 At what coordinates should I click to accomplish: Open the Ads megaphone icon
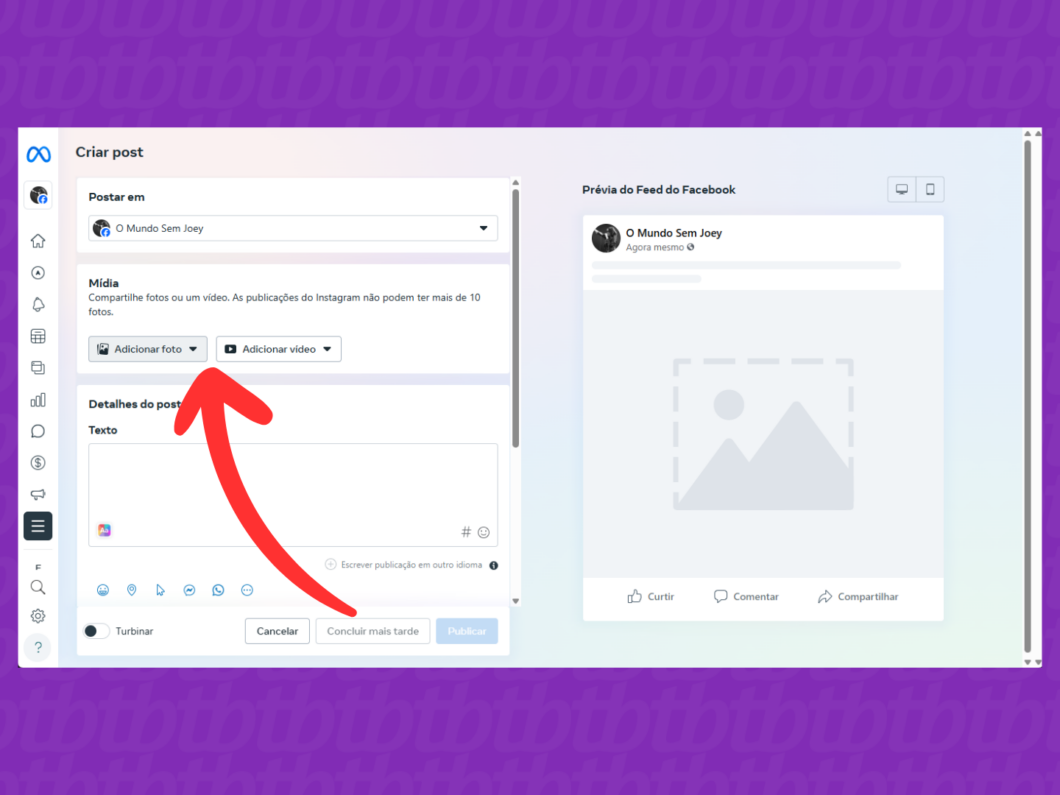point(38,494)
